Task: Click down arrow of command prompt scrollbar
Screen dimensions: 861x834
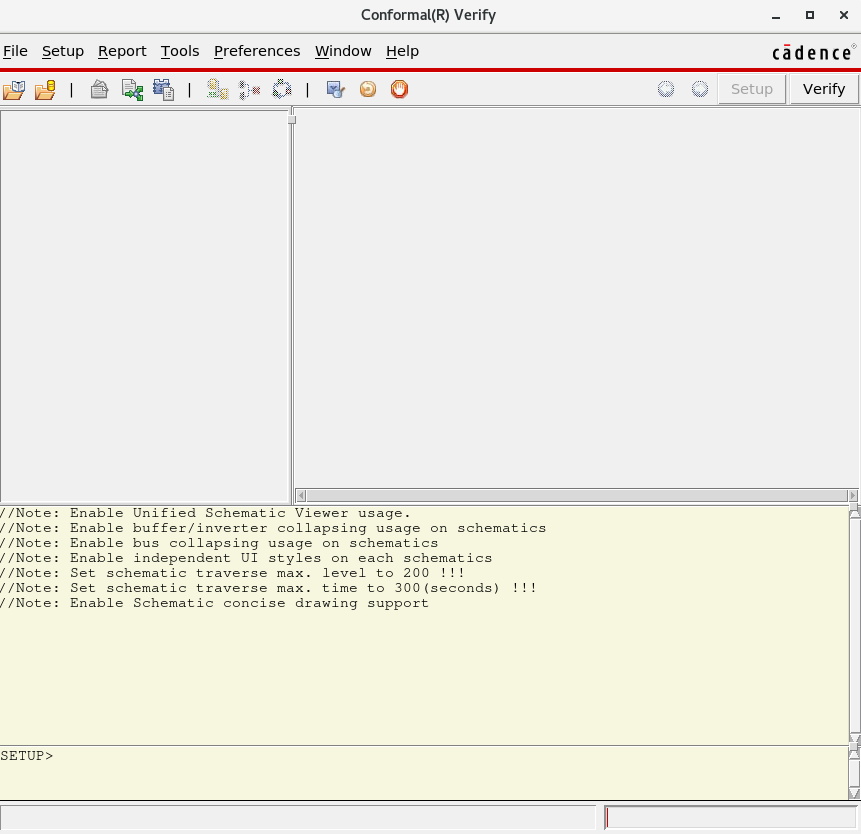Action: click(x=854, y=793)
